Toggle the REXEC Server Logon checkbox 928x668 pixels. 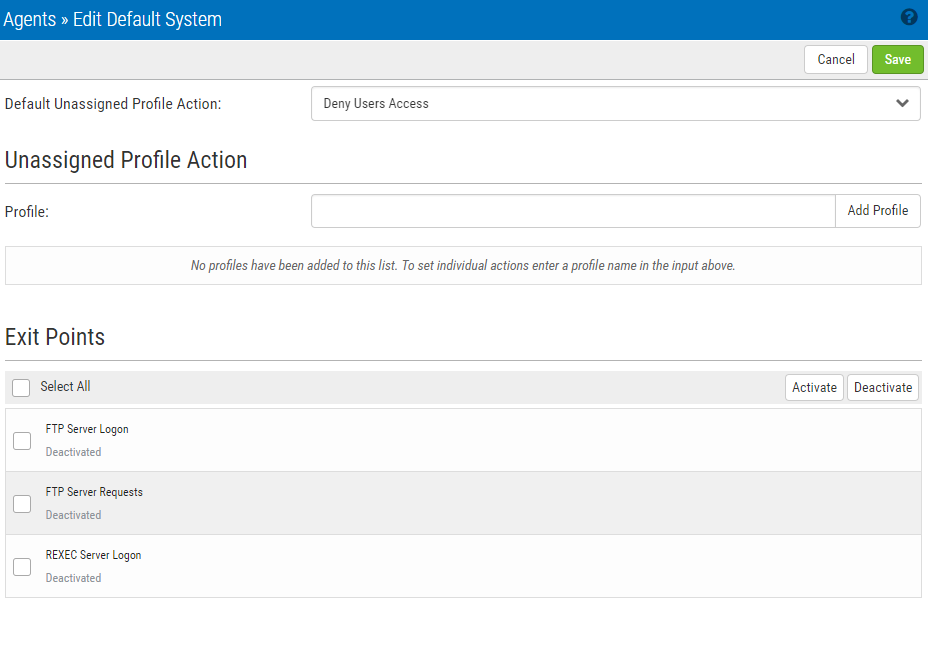tap(22, 567)
